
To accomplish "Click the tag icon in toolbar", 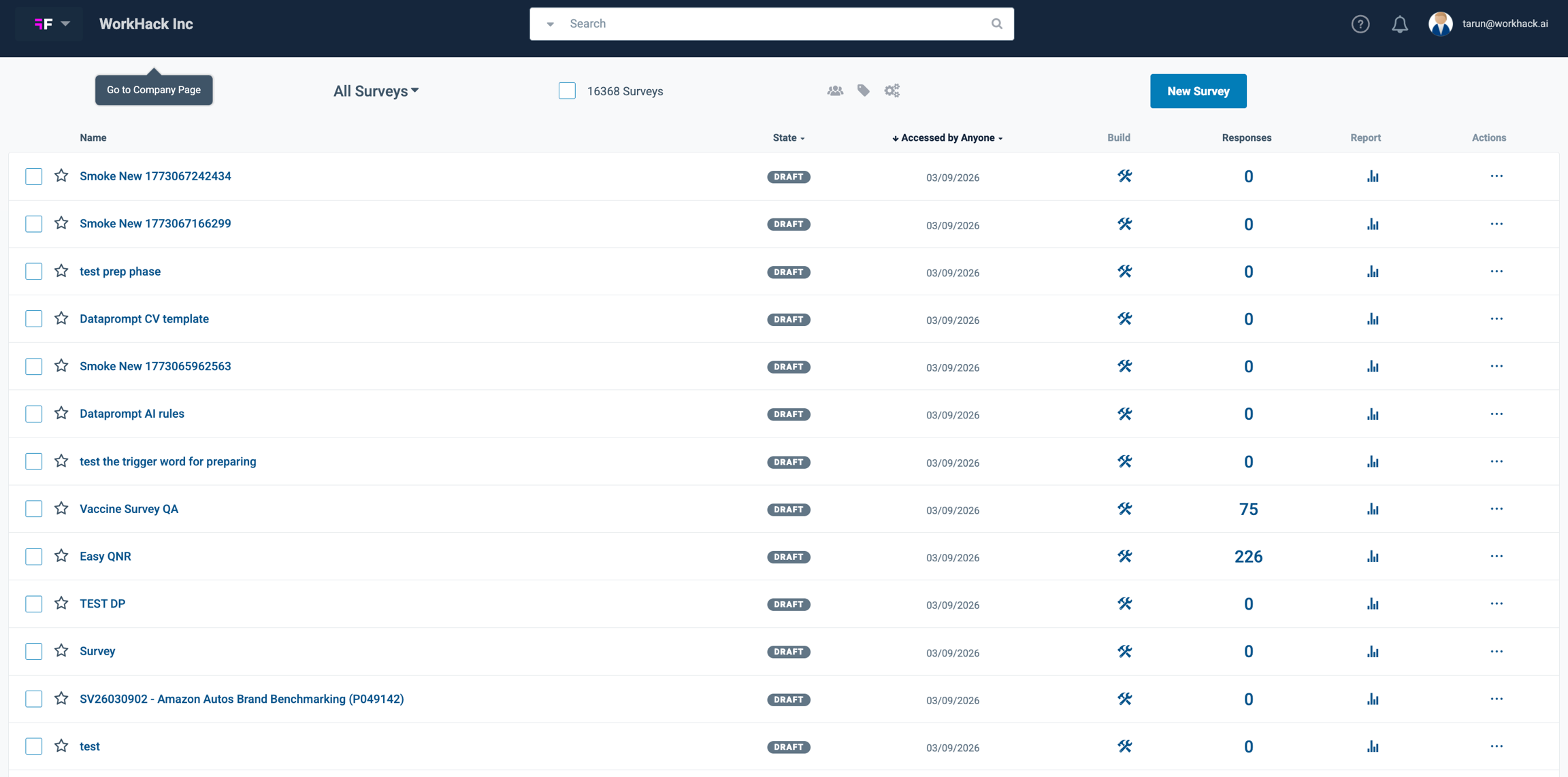I will click(863, 90).
